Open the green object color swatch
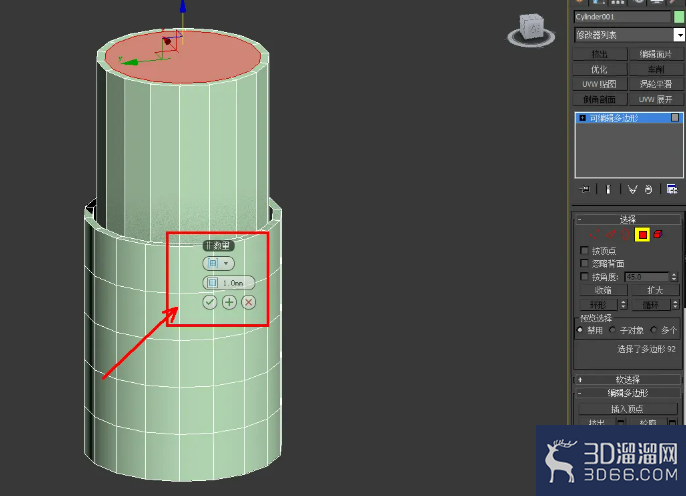The height and width of the screenshot is (496, 686). [679, 17]
